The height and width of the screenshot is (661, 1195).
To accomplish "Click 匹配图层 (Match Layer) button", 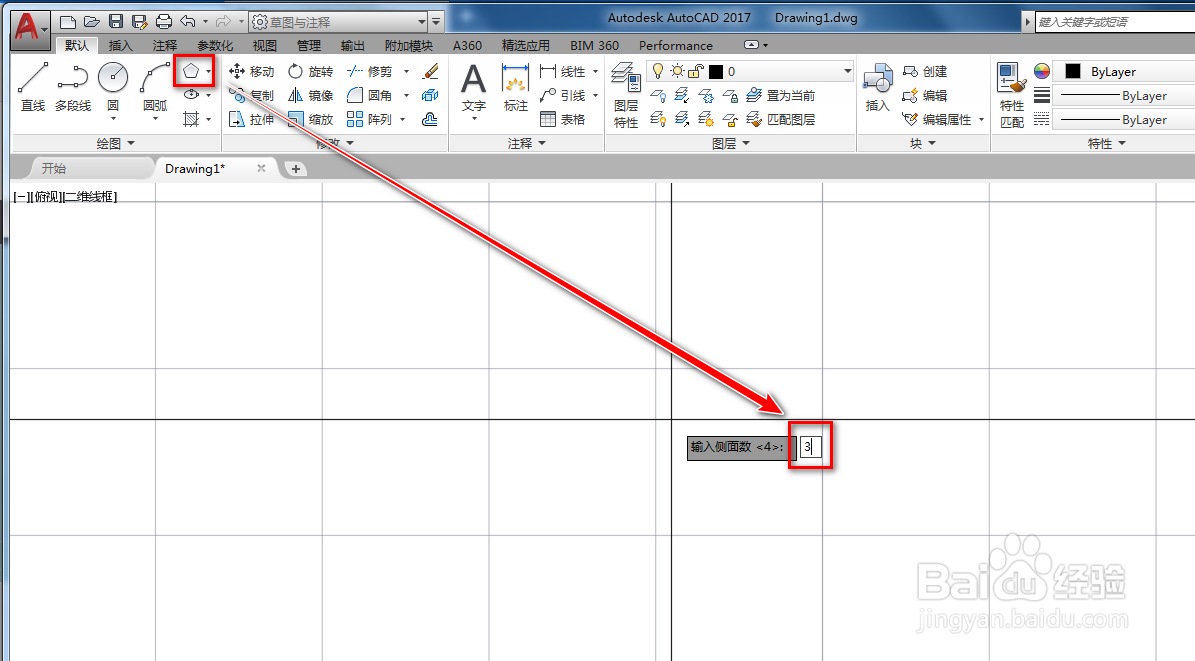I will [x=780, y=119].
